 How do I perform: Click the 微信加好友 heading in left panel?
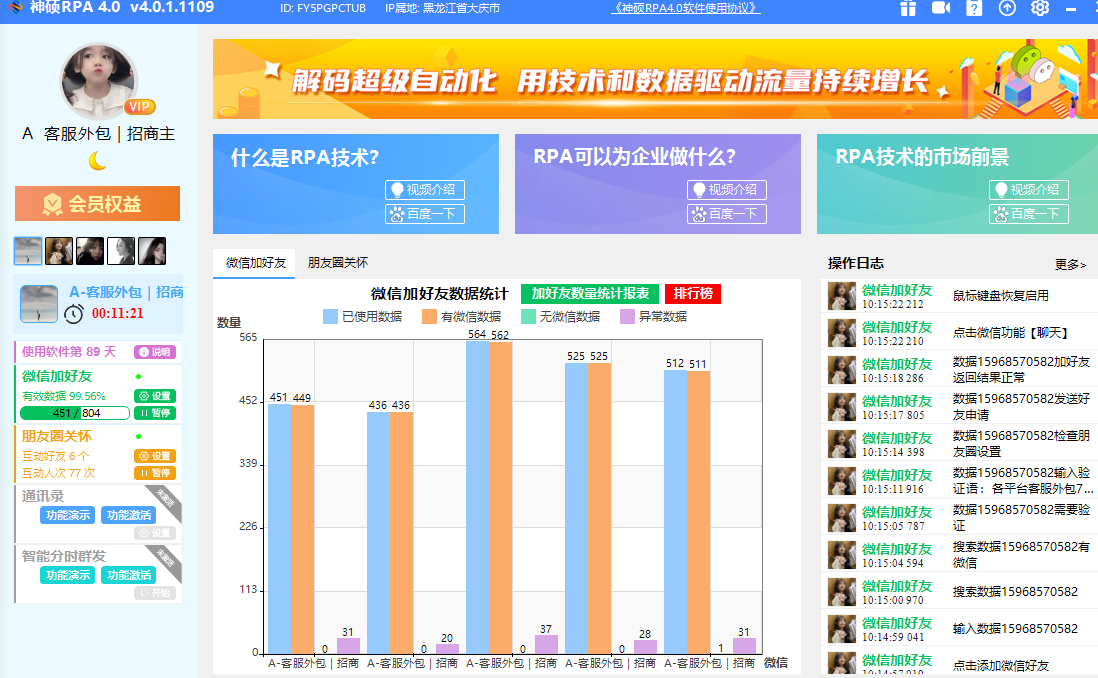point(57,376)
